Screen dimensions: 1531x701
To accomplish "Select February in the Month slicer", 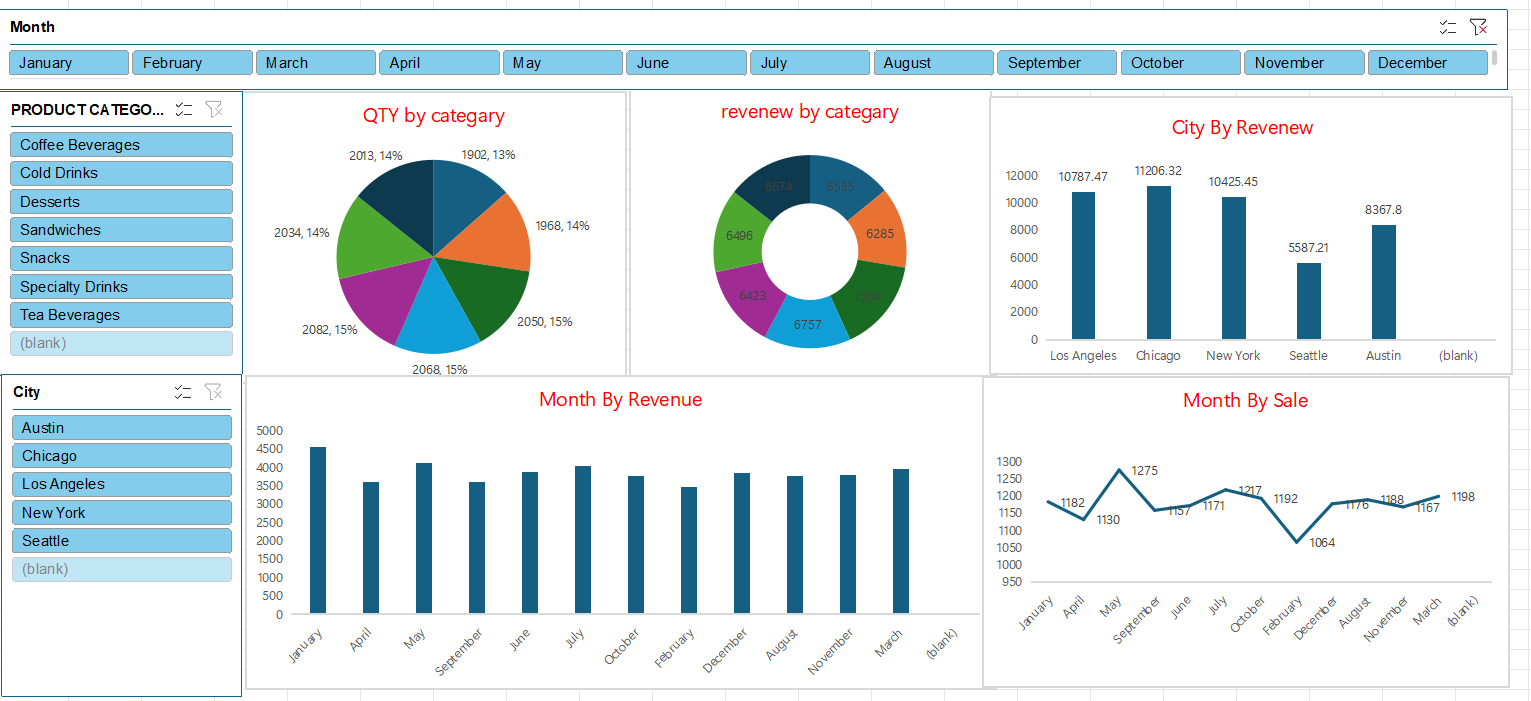I will (x=192, y=63).
